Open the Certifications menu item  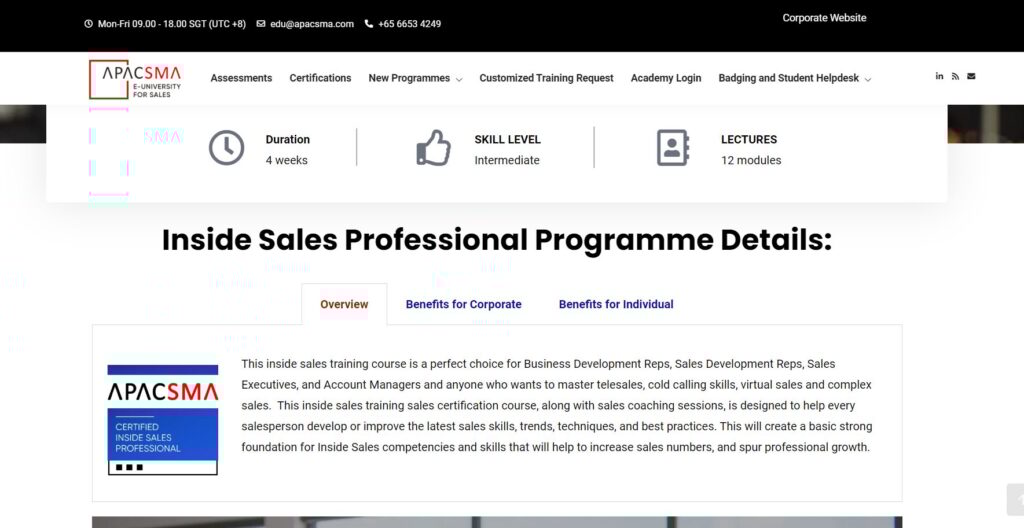click(x=320, y=78)
